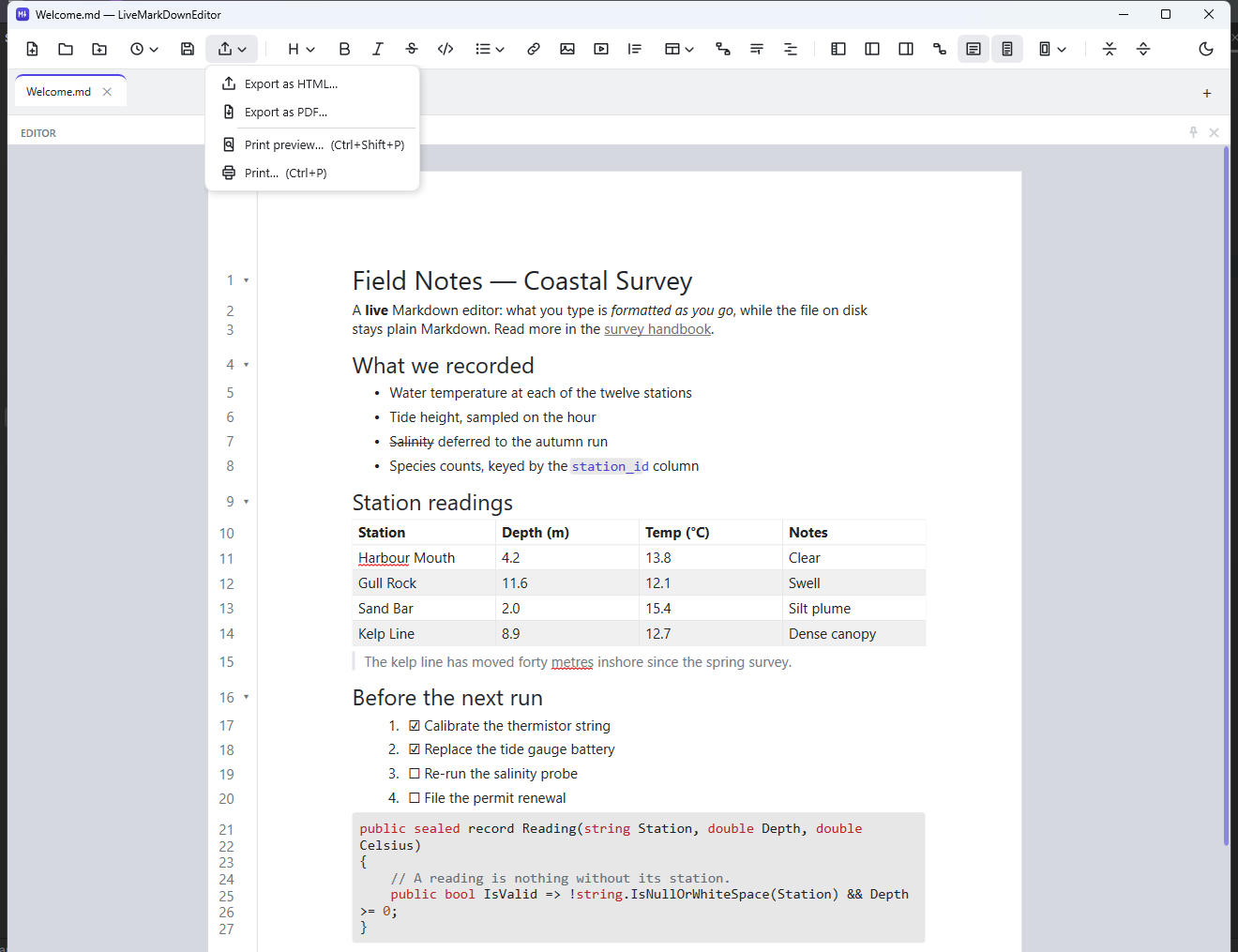The height and width of the screenshot is (952, 1238).
Task: Open the page layout dropdown
Action: click(1052, 49)
